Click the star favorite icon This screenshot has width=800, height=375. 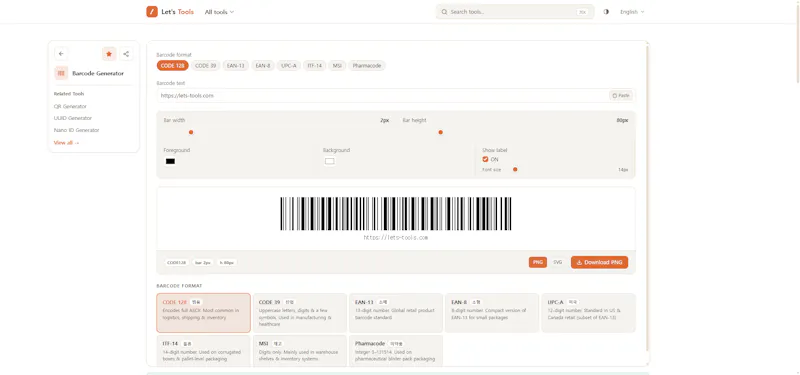pyautogui.click(x=109, y=54)
